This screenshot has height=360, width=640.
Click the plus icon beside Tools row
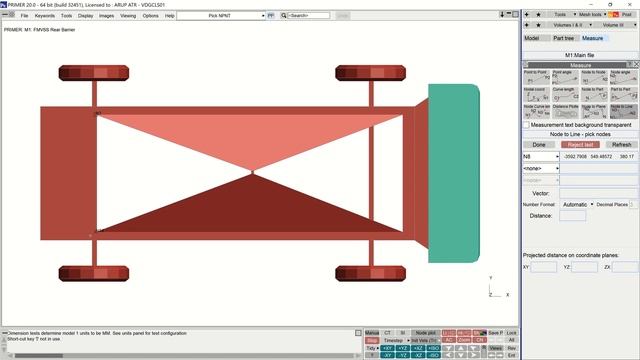click(527, 14)
